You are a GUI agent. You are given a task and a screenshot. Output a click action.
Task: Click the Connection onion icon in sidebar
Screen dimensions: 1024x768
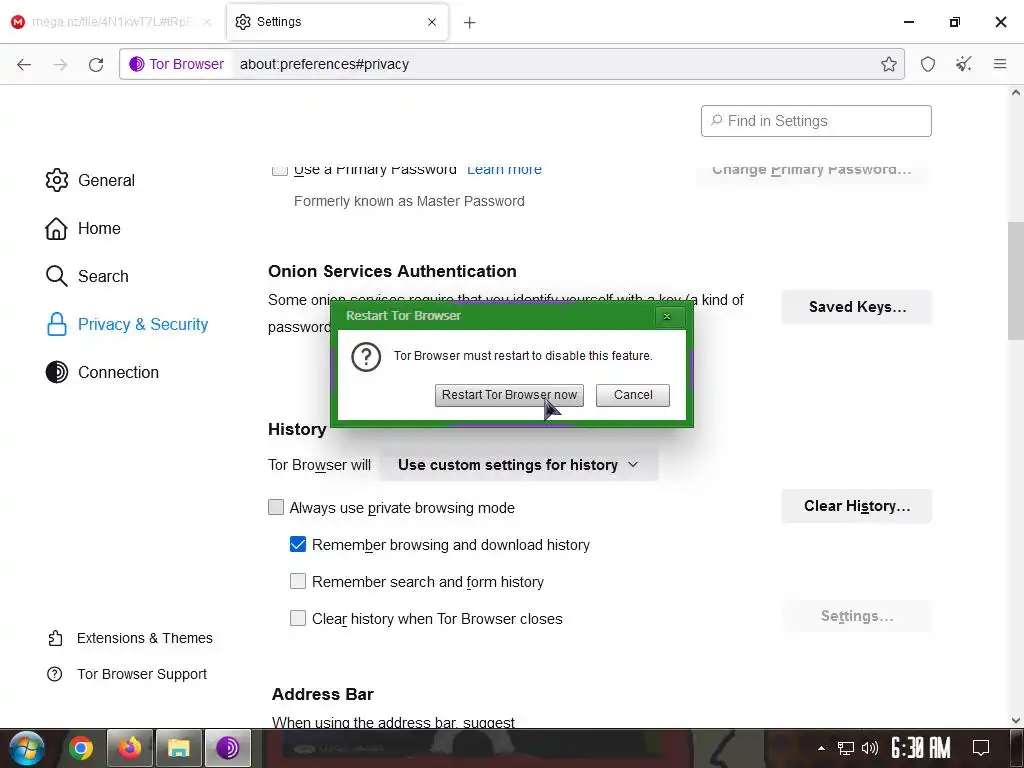57,372
